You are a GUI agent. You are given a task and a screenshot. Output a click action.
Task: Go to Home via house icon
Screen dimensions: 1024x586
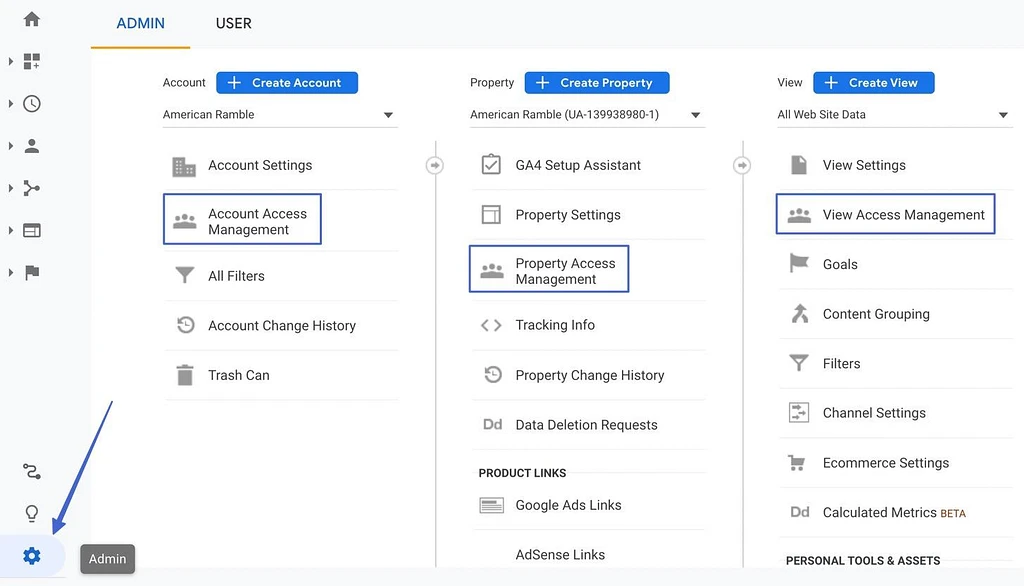pos(31,19)
